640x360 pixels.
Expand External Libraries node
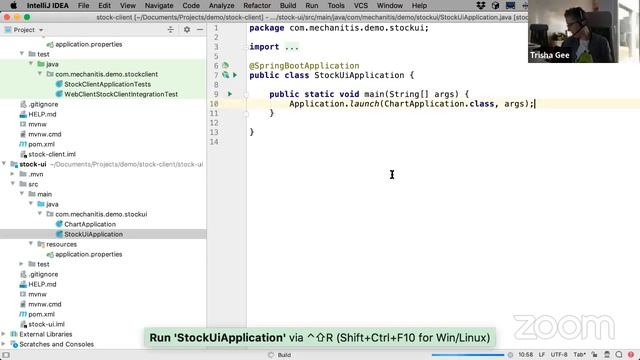coord(4,334)
